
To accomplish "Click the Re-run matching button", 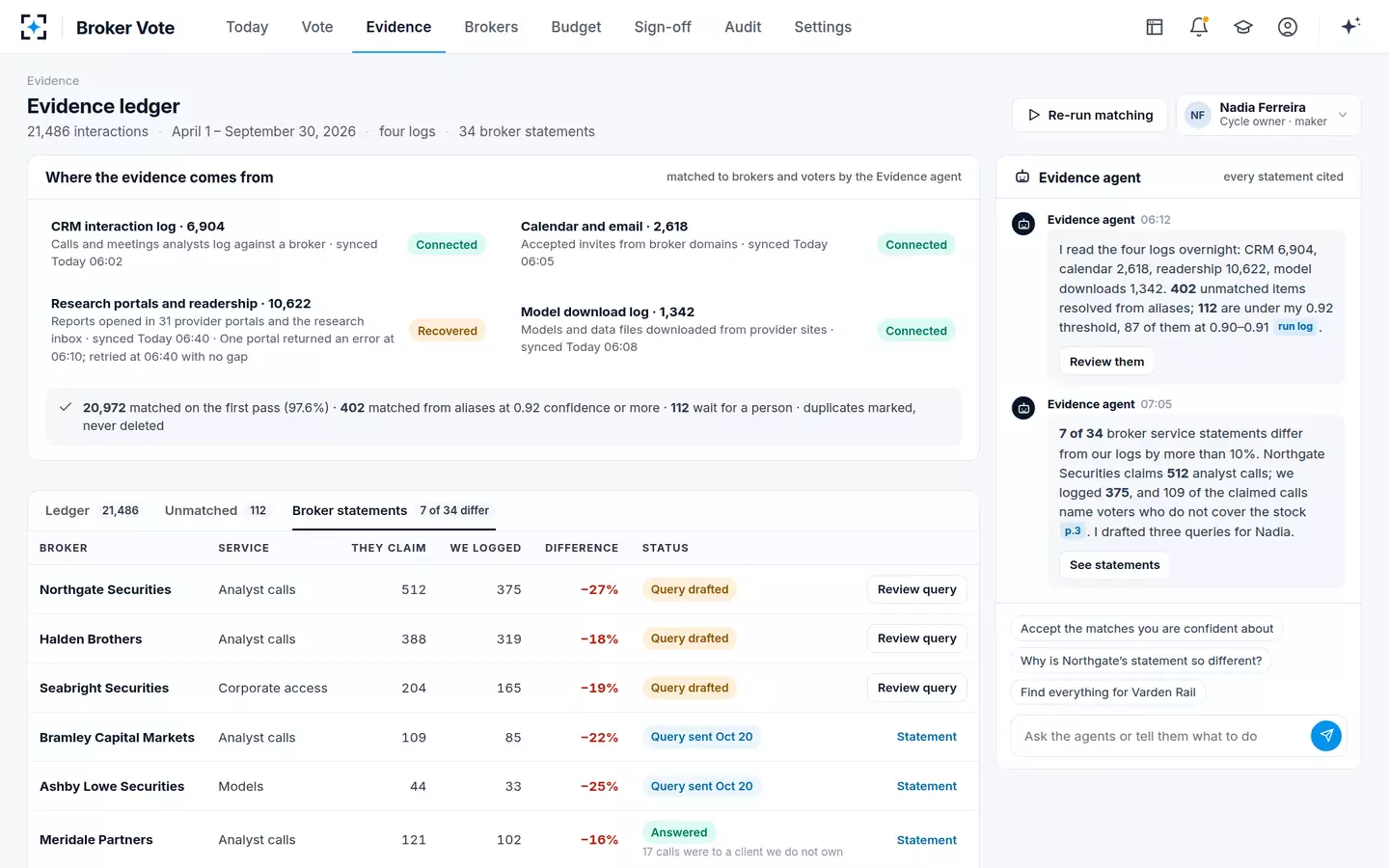I will click(x=1089, y=115).
